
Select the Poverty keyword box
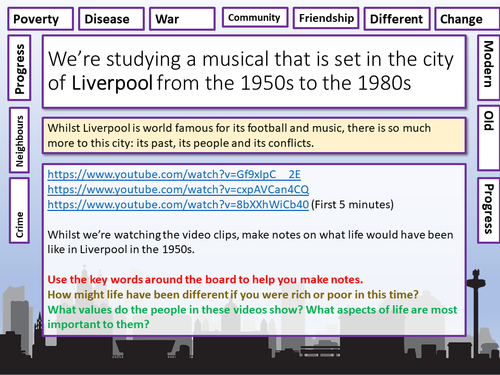[x=41, y=19]
